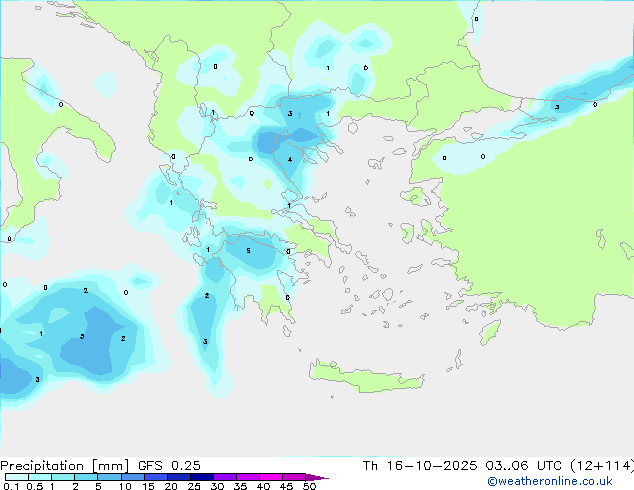Viewport: 634px width, 490px height.
Task: Click the '20' legend scale label
Action: tap(171, 486)
